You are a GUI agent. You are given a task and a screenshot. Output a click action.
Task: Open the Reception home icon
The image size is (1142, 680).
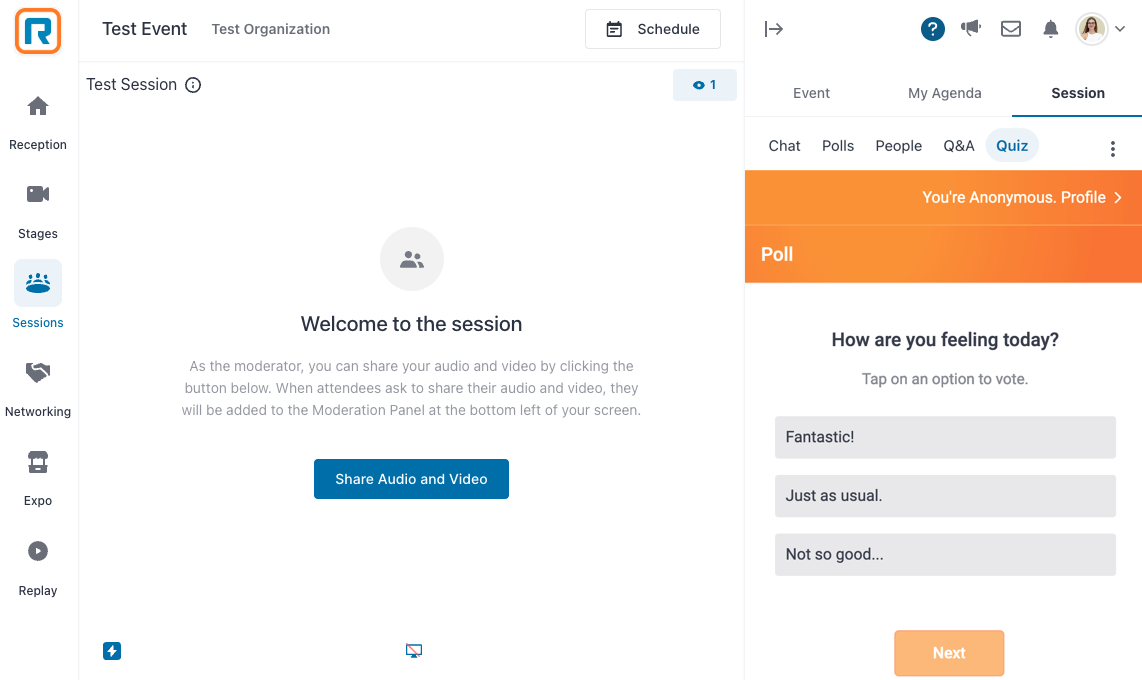click(x=38, y=106)
